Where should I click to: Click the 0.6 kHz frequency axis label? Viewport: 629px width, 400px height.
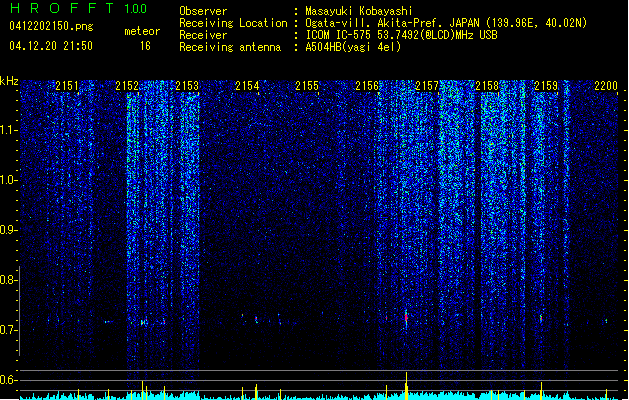9,380
